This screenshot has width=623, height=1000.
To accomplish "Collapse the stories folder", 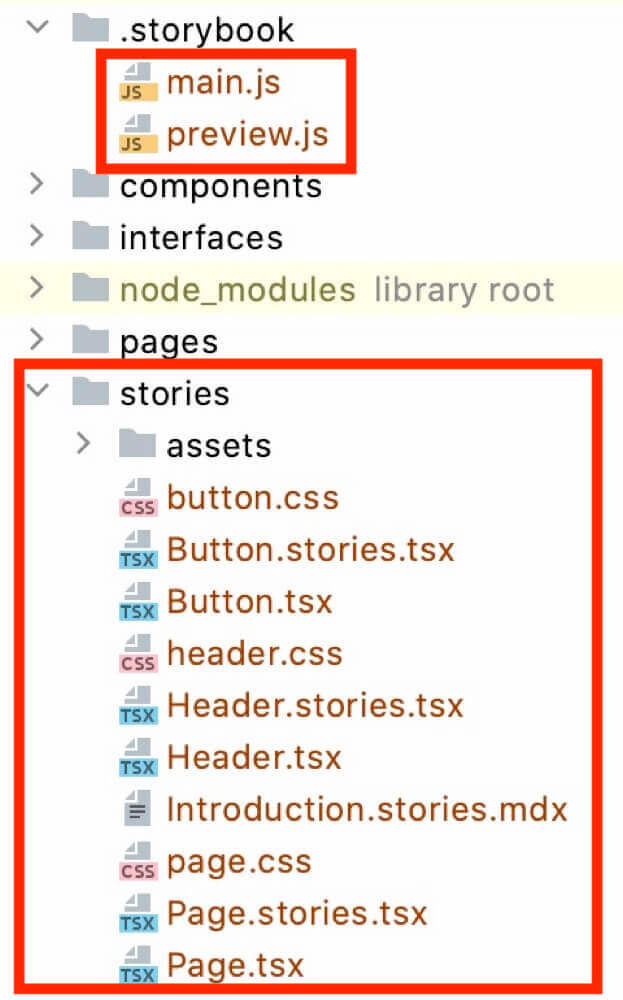I will coord(38,392).
